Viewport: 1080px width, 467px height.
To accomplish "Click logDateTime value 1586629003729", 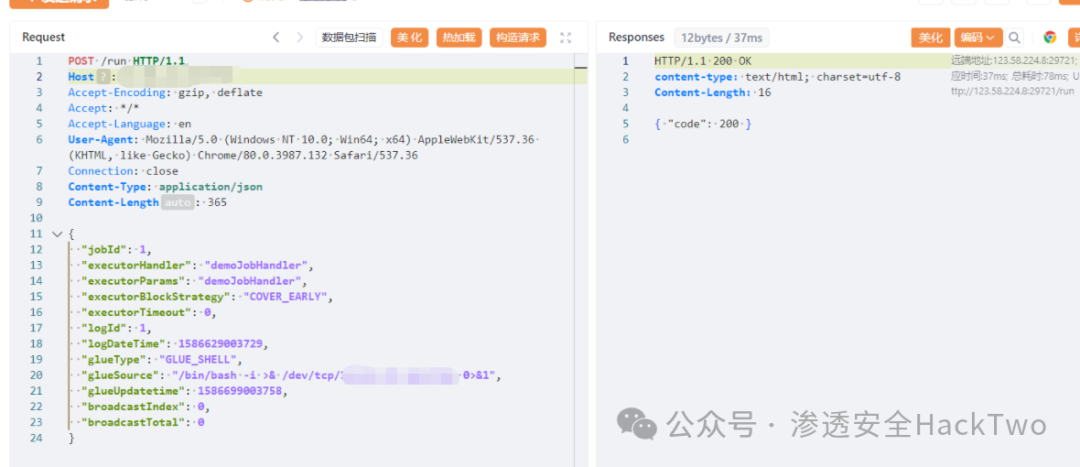I will [220, 344].
